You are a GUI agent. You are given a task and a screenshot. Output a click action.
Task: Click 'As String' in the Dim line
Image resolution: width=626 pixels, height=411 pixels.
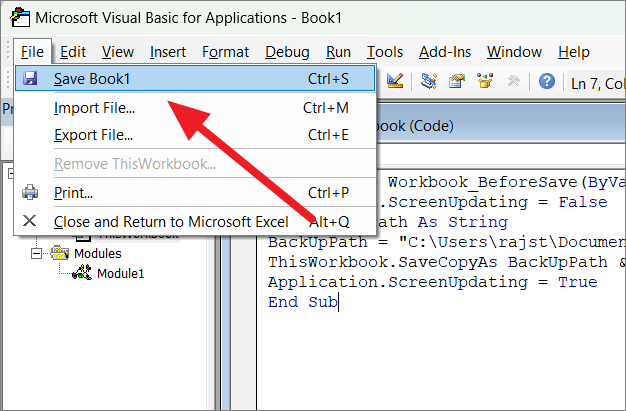tap(462, 222)
